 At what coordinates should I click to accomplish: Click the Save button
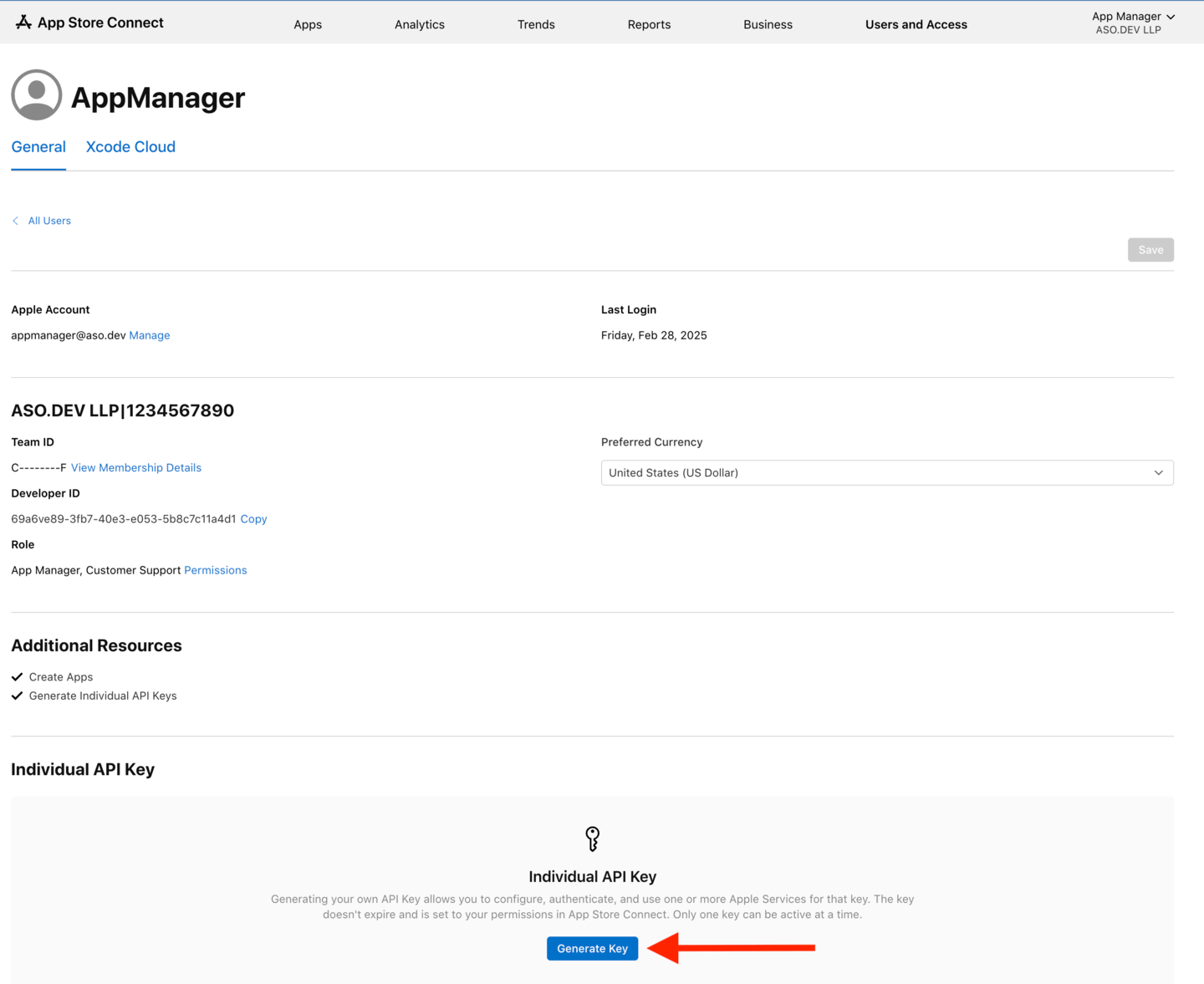(1150, 250)
